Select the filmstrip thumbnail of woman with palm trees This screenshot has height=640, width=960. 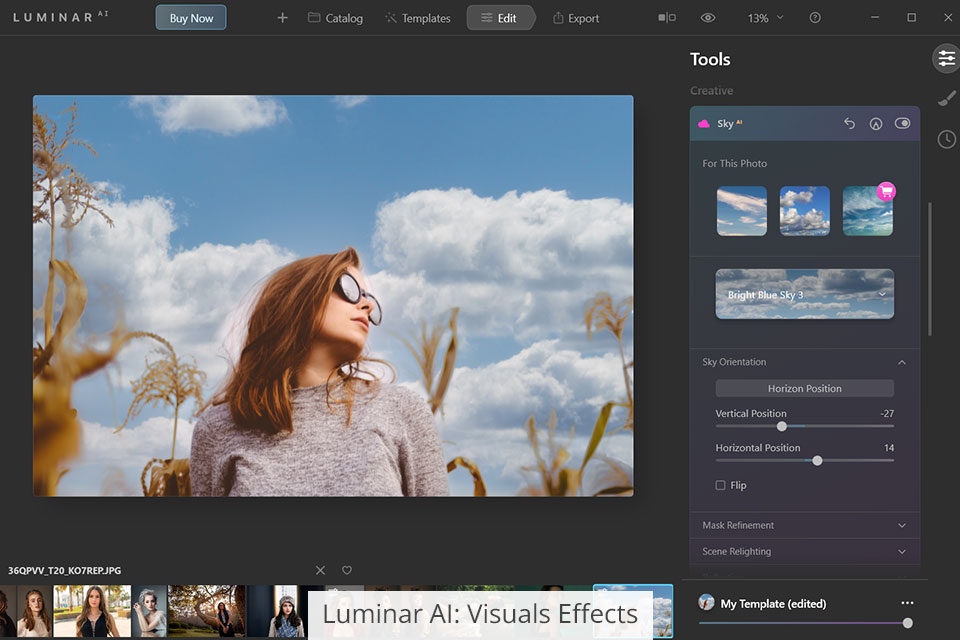92,611
